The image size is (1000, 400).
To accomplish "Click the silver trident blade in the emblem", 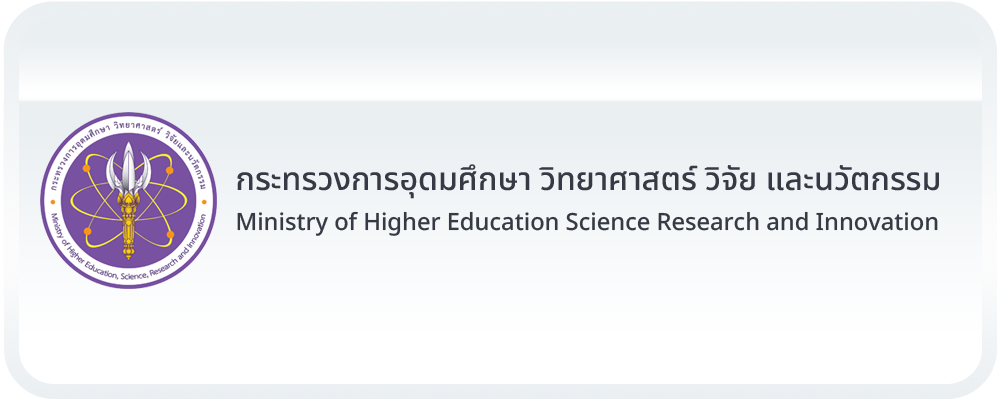I will (128, 164).
